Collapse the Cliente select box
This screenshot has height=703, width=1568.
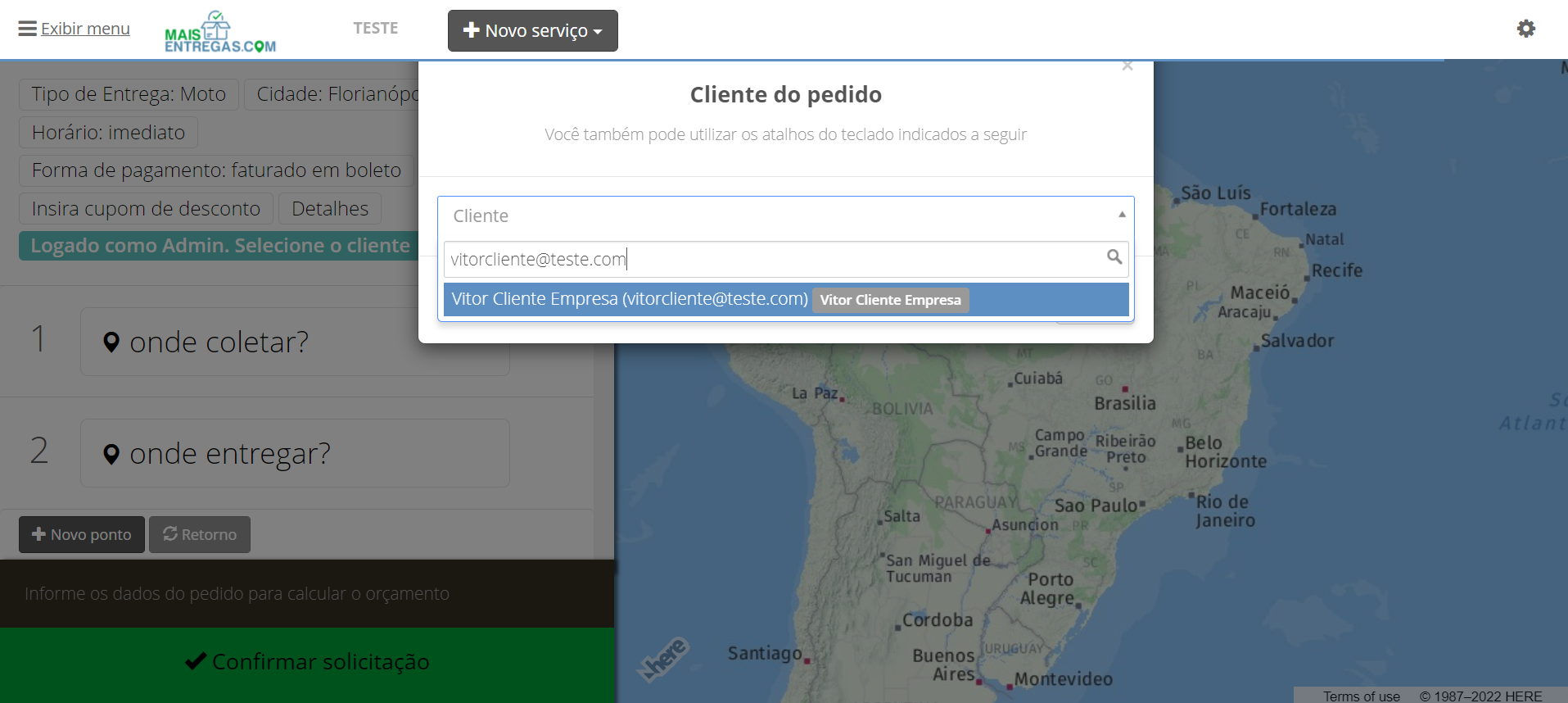(786, 215)
